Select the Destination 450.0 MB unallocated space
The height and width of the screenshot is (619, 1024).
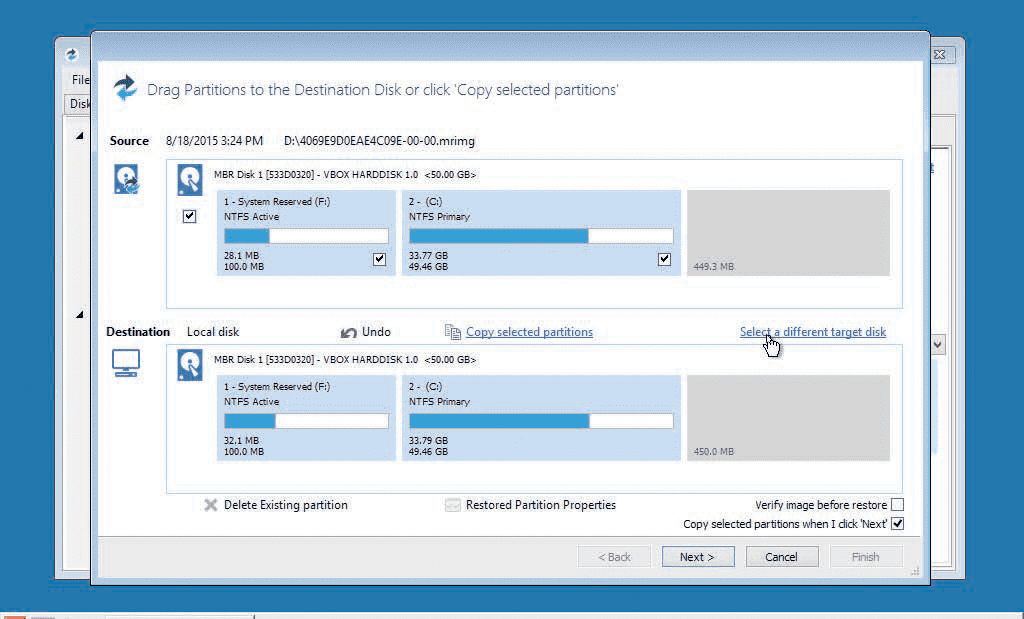click(788, 418)
